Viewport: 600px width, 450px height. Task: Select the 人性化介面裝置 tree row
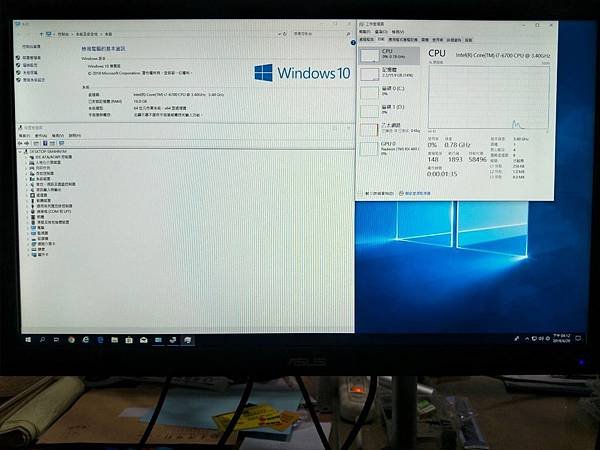(45, 163)
